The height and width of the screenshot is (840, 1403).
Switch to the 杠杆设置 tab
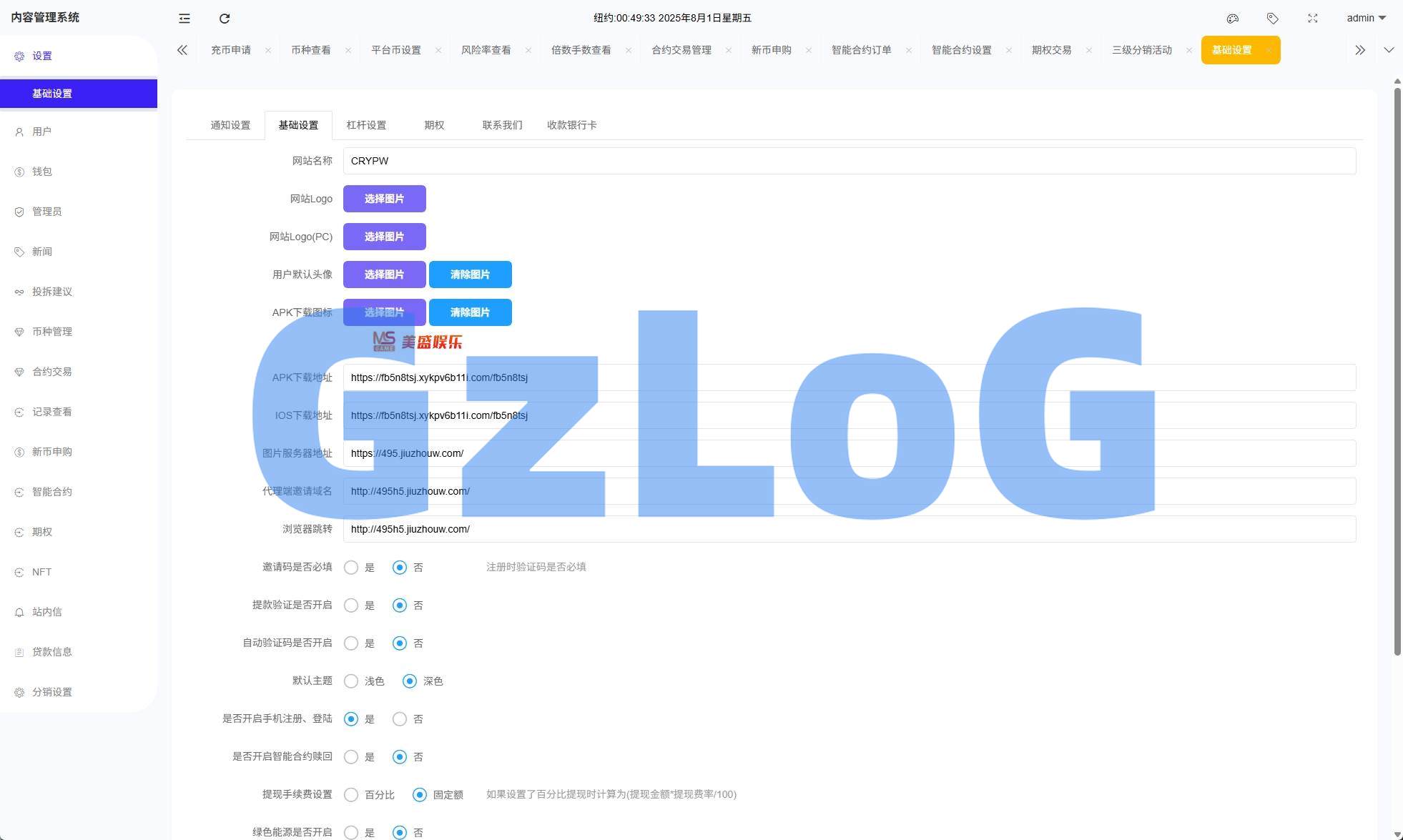click(x=366, y=125)
